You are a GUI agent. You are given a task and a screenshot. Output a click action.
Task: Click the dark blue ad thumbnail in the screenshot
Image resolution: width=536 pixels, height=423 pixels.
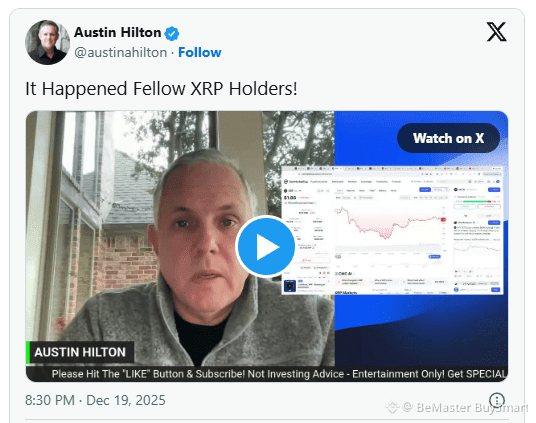[290, 286]
